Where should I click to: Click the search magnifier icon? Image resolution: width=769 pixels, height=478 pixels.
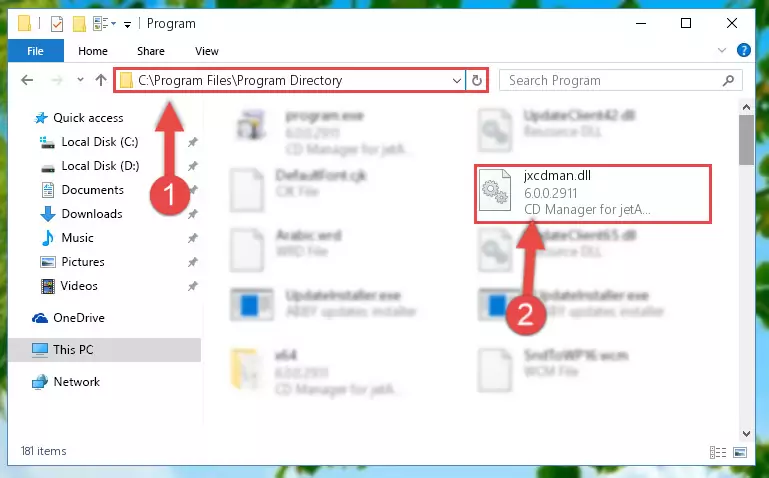[728, 80]
